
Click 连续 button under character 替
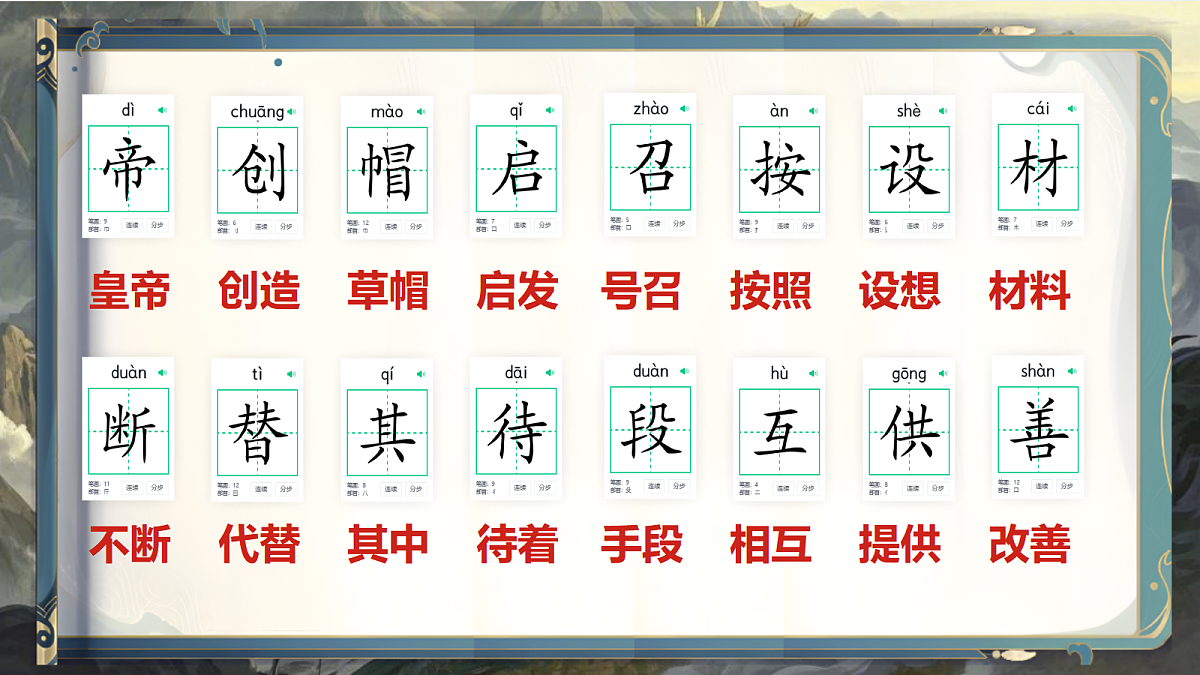click(261, 489)
